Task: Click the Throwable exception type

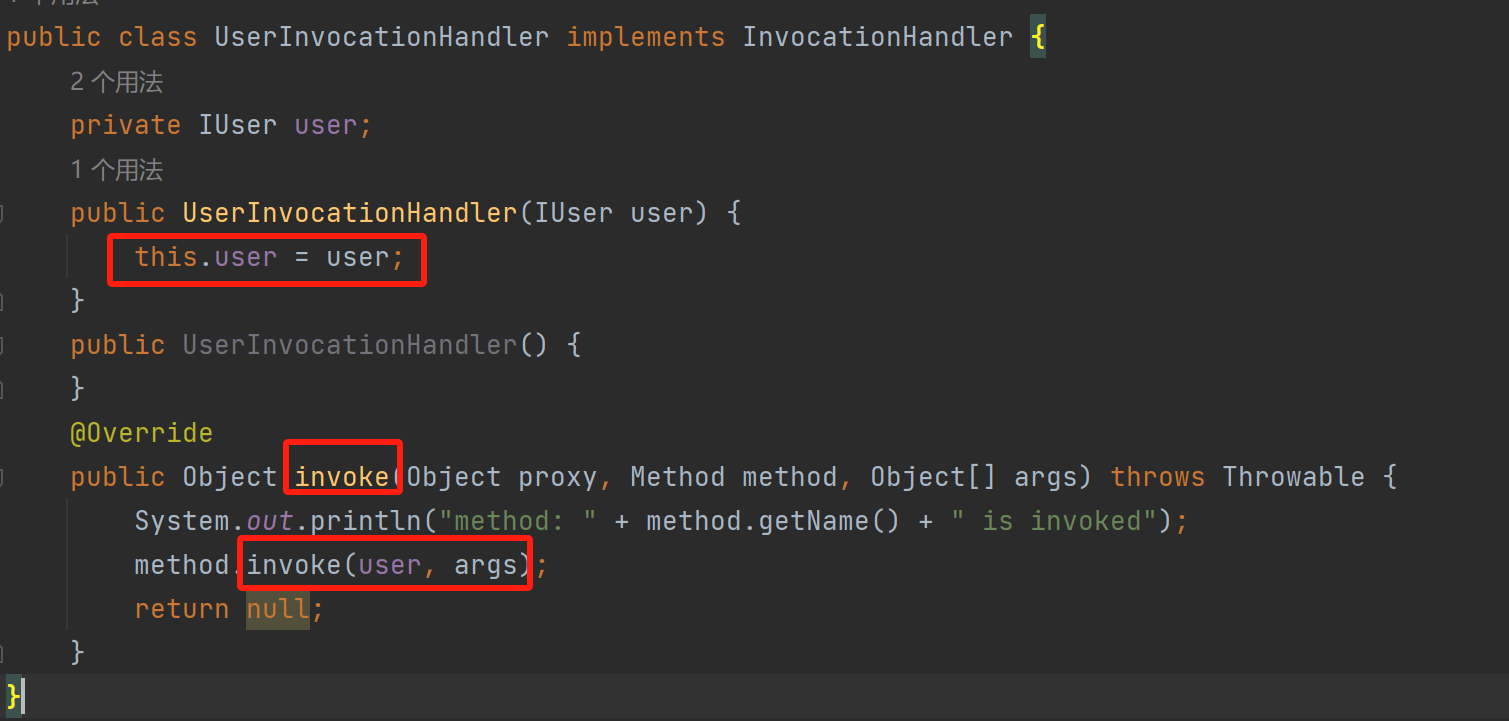Action: click(x=1293, y=477)
